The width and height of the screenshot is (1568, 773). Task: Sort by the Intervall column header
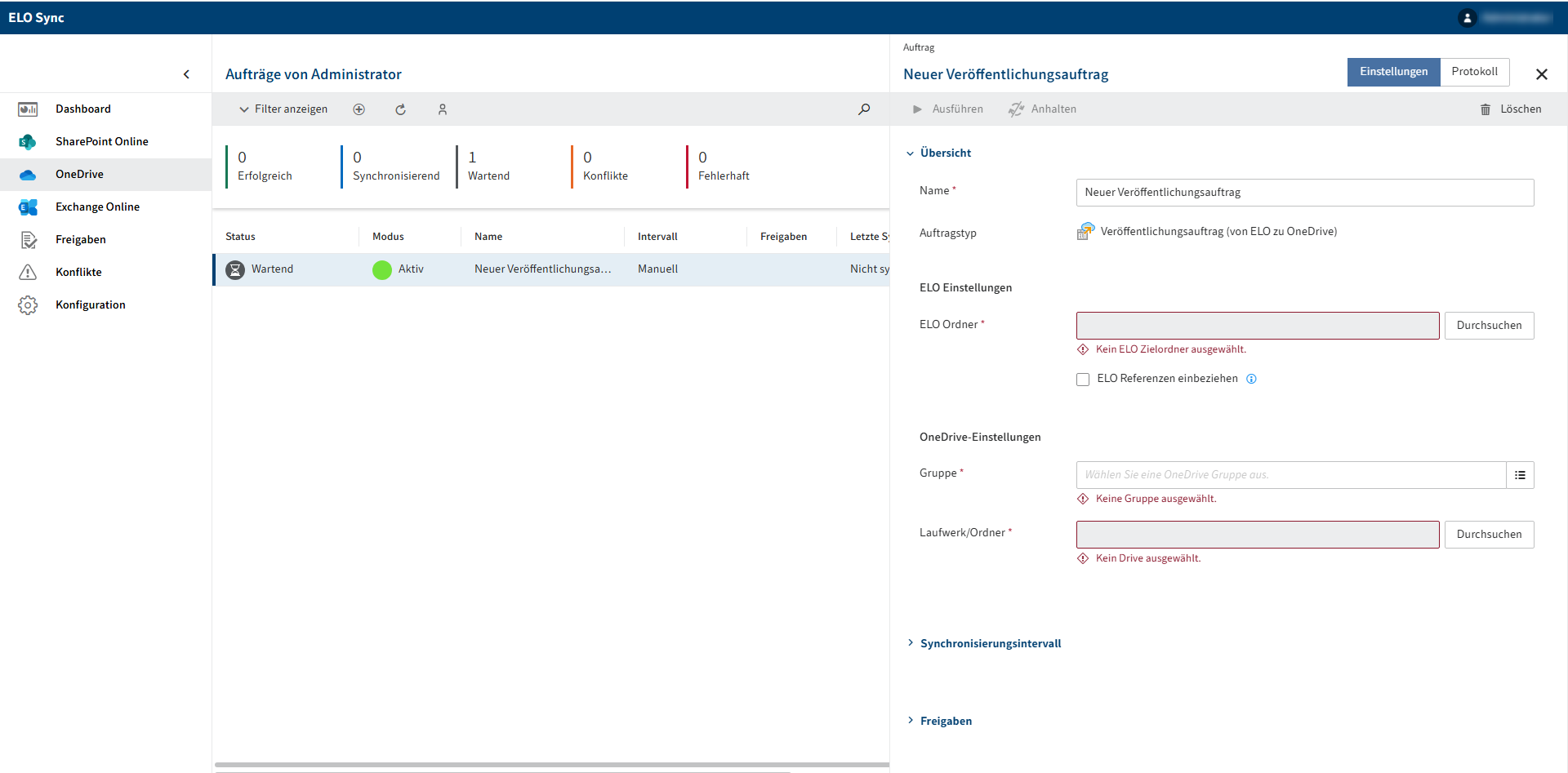pyautogui.click(x=657, y=237)
